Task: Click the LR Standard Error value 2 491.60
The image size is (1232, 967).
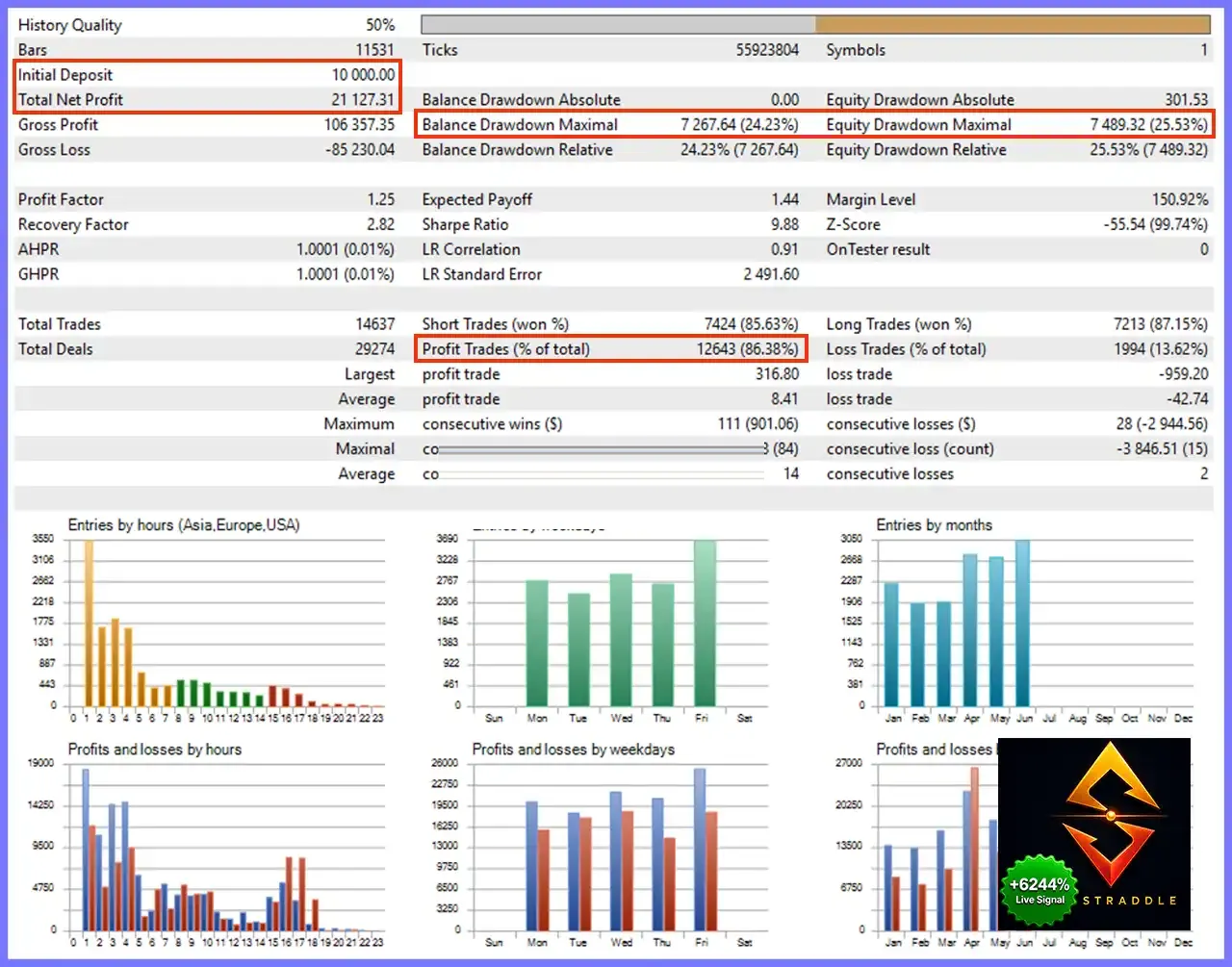Action: click(x=771, y=275)
